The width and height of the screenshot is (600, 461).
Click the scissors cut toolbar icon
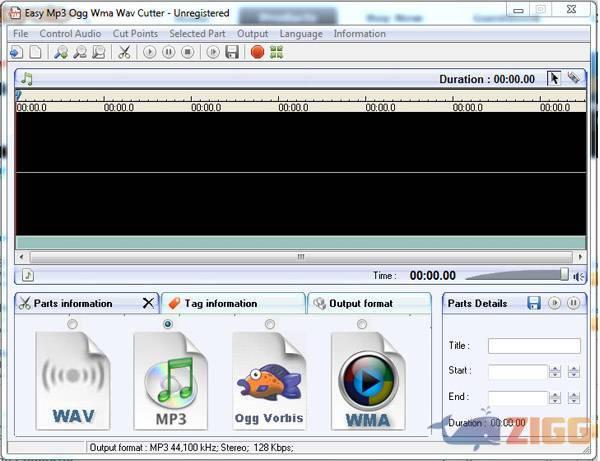pyautogui.click(x=124, y=52)
